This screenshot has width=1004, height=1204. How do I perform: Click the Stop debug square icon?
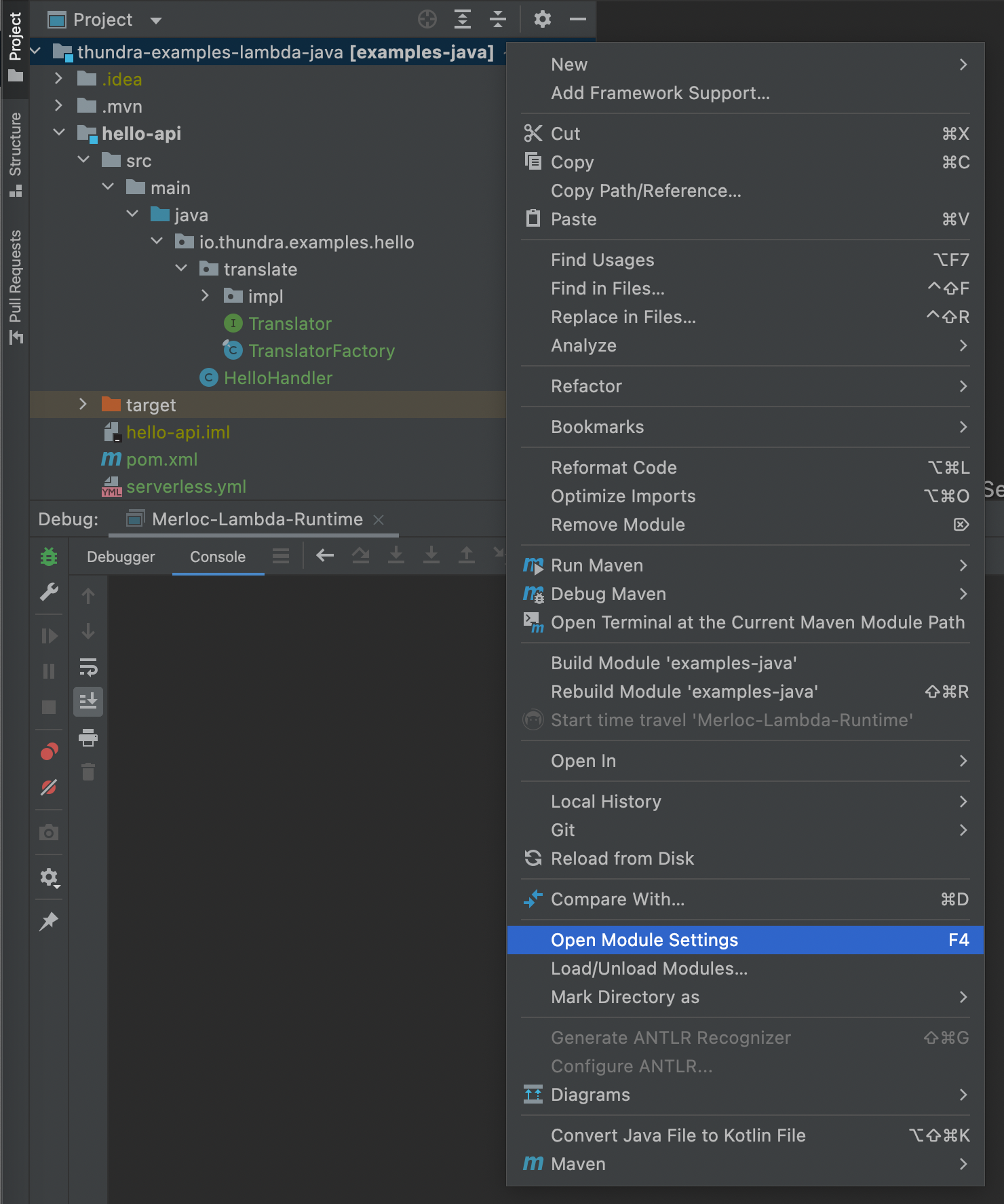point(49,707)
